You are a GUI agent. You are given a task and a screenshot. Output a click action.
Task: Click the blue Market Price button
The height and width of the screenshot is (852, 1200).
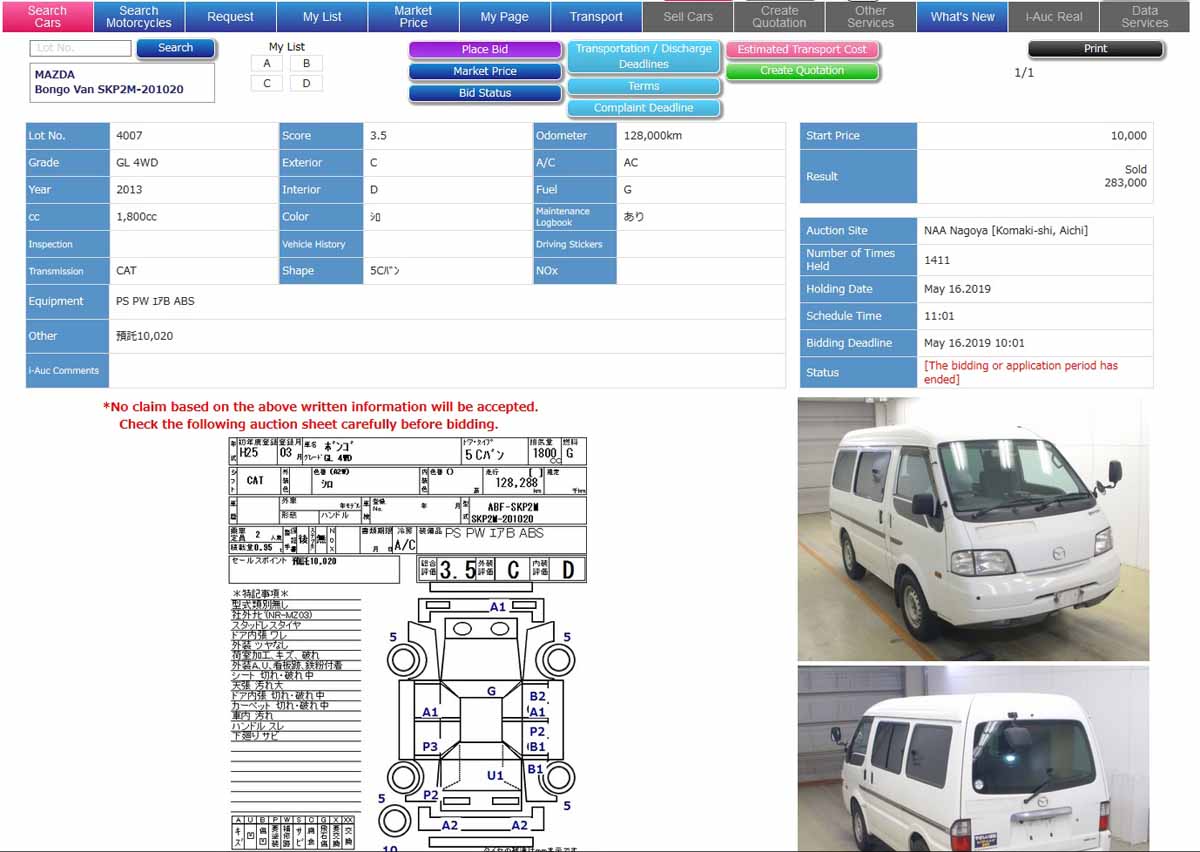[485, 72]
